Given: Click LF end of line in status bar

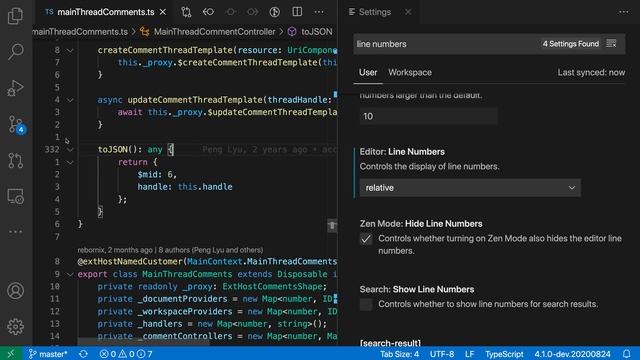Looking at the screenshot, I should click(469, 353).
